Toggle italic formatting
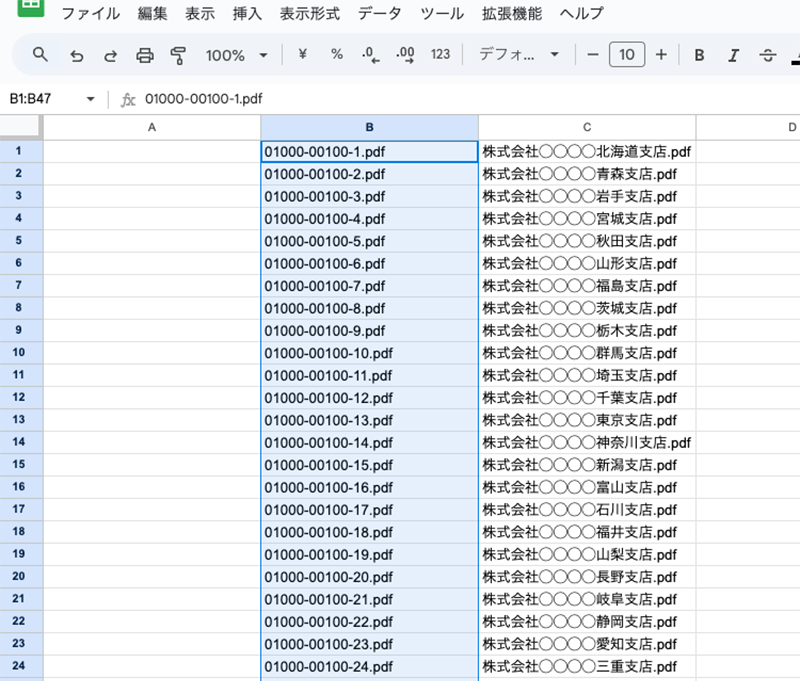Viewport: 800px width, 681px height. (x=734, y=55)
